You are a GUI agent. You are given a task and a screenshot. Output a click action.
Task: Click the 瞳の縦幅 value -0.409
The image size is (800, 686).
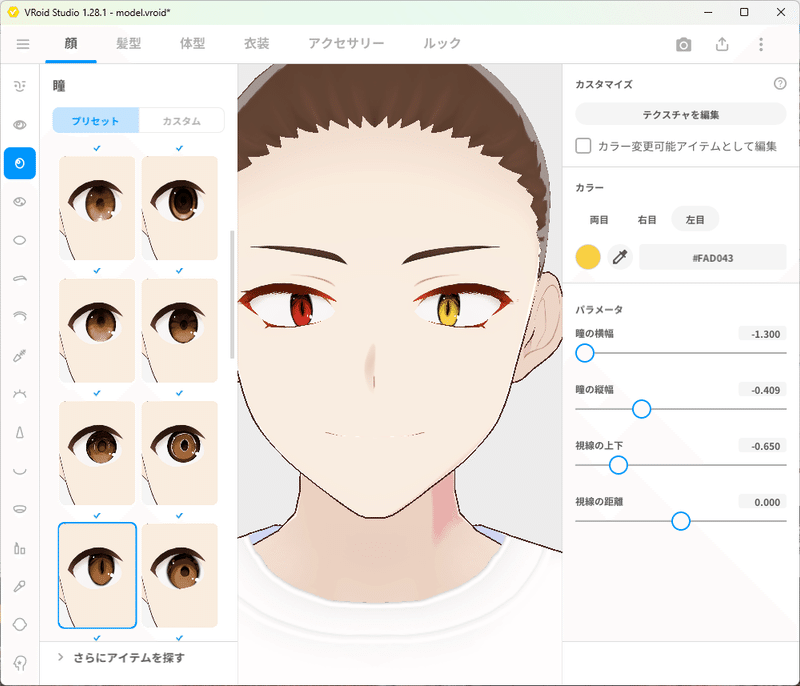click(x=763, y=390)
